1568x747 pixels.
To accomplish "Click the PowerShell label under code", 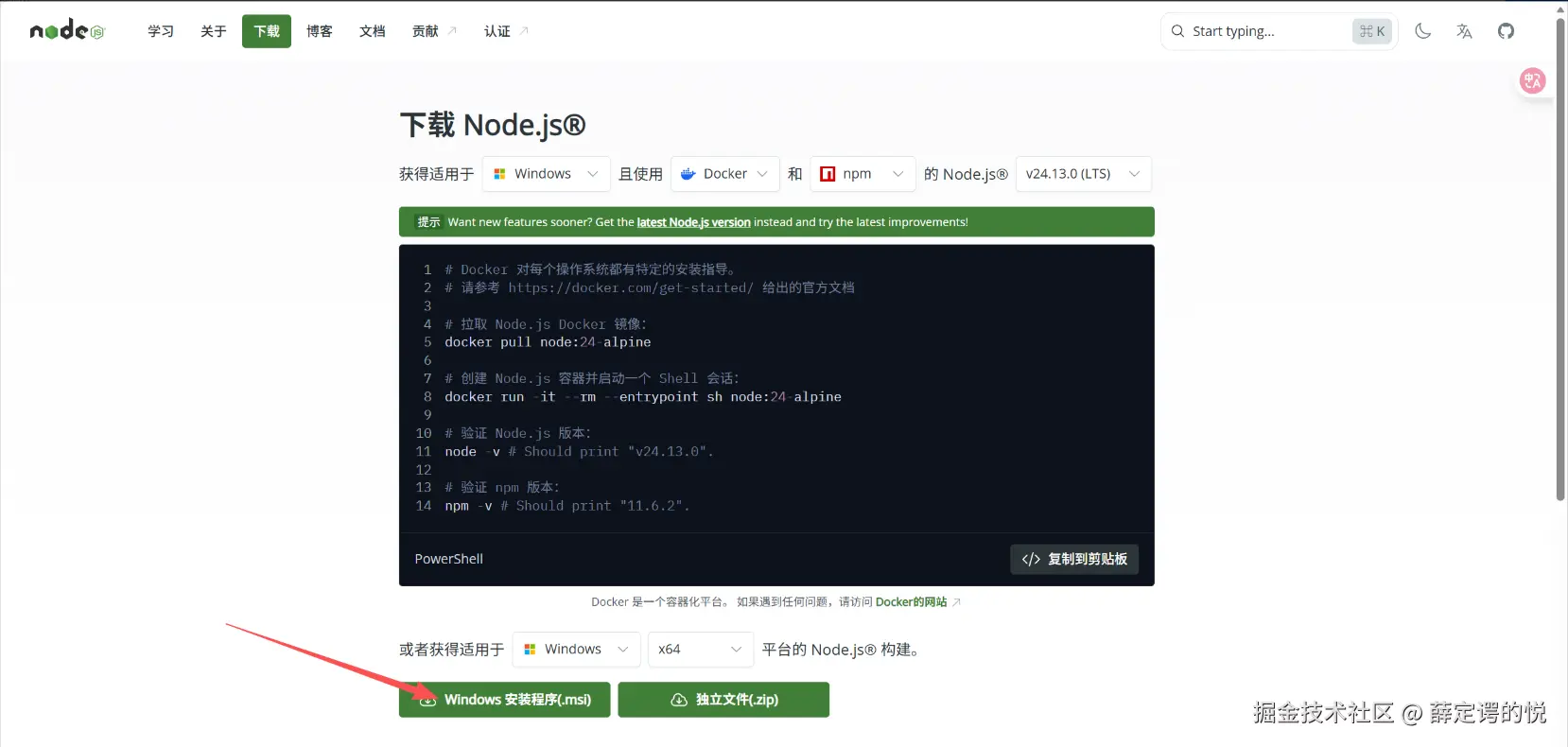I will click(448, 559).
